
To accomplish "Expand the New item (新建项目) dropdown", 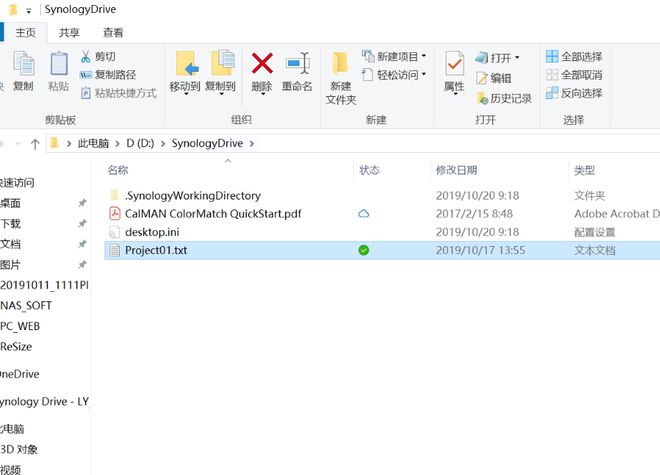I will coord(424,56).
